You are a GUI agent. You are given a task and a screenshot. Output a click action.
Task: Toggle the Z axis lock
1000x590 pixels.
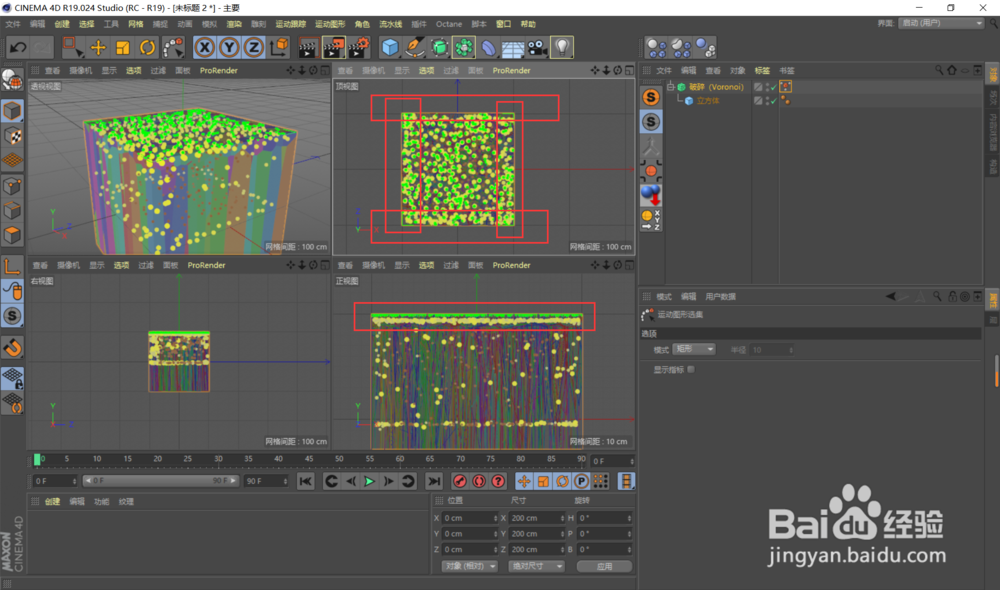[254, 48]
